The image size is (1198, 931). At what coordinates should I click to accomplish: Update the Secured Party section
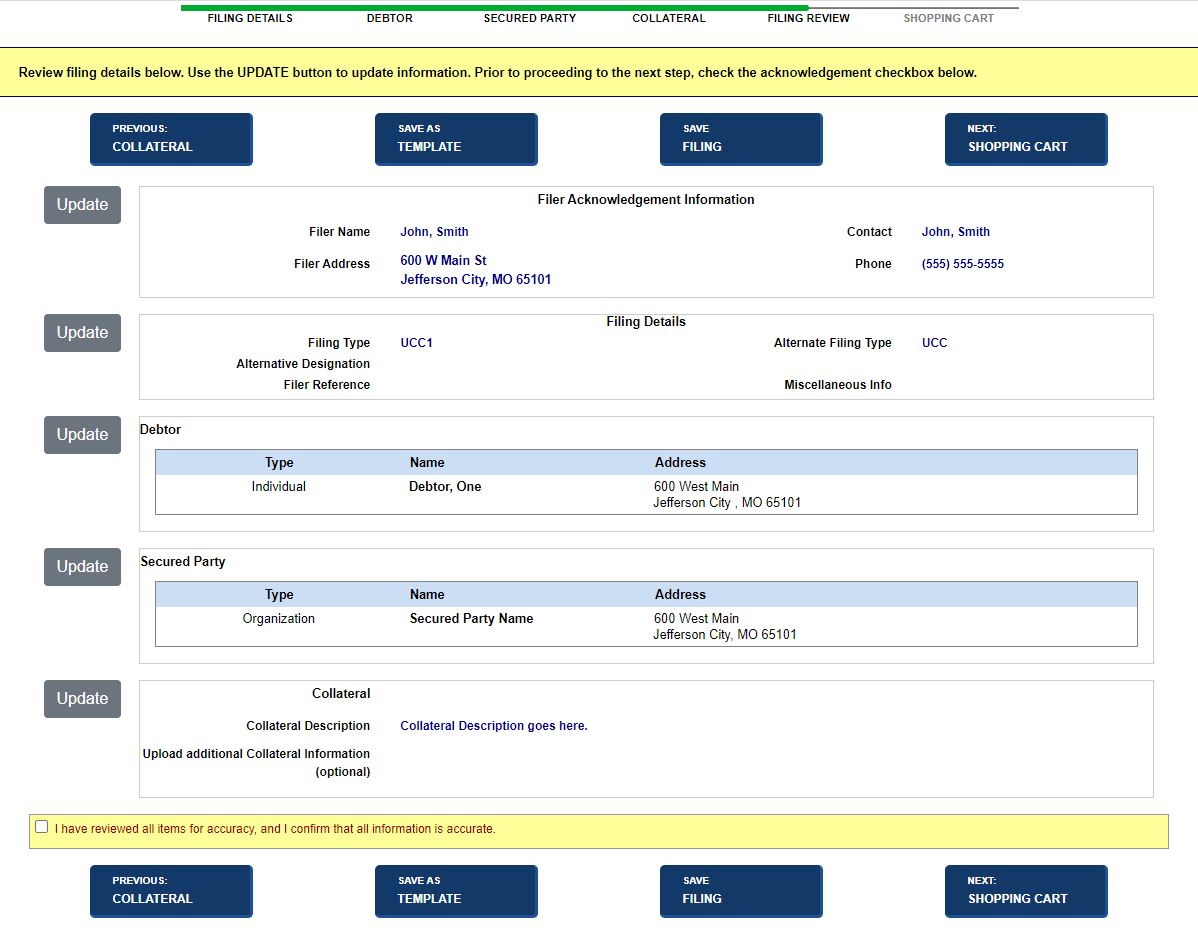tap(83, 567)
